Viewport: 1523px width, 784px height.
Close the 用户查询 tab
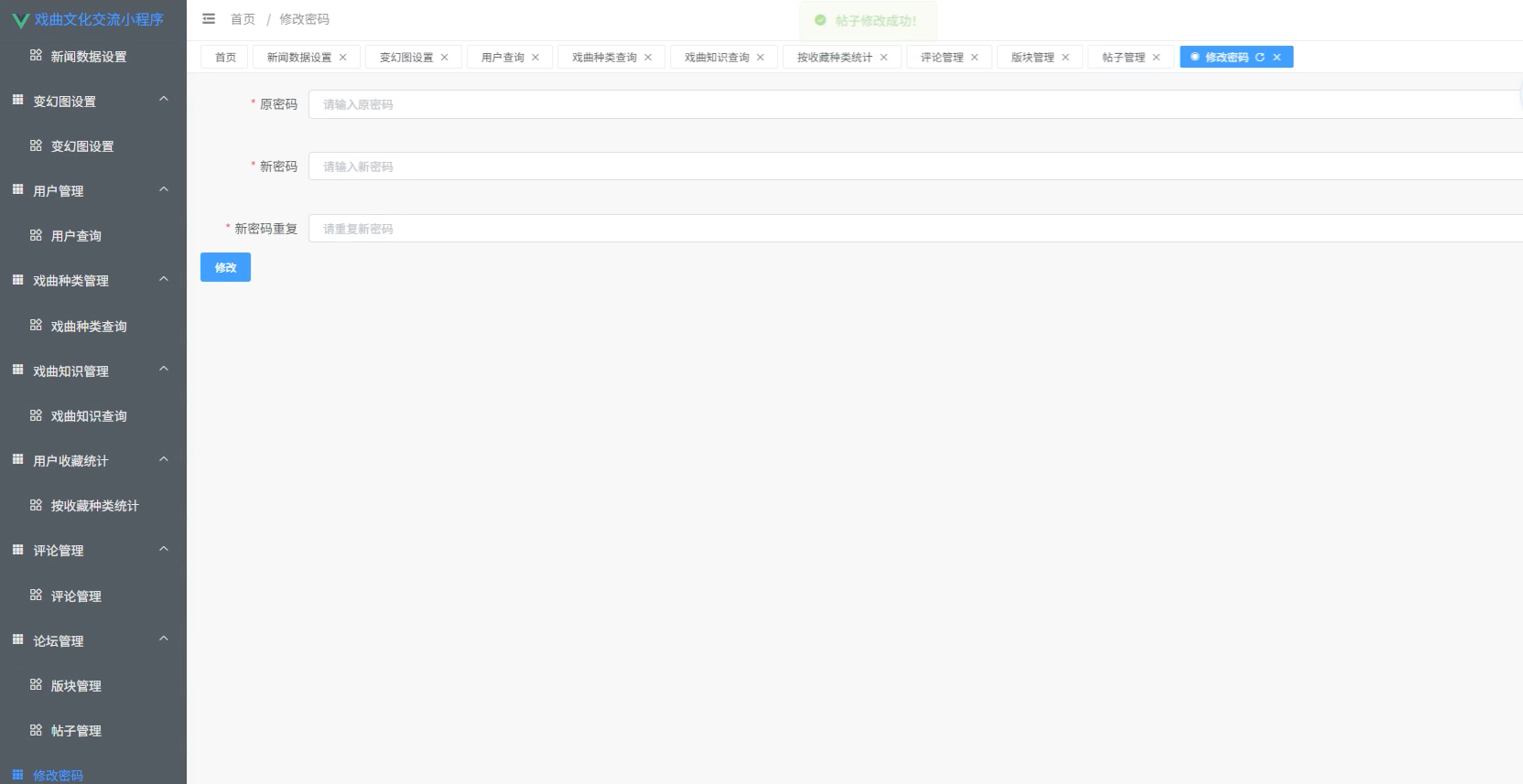coord(535,57)
